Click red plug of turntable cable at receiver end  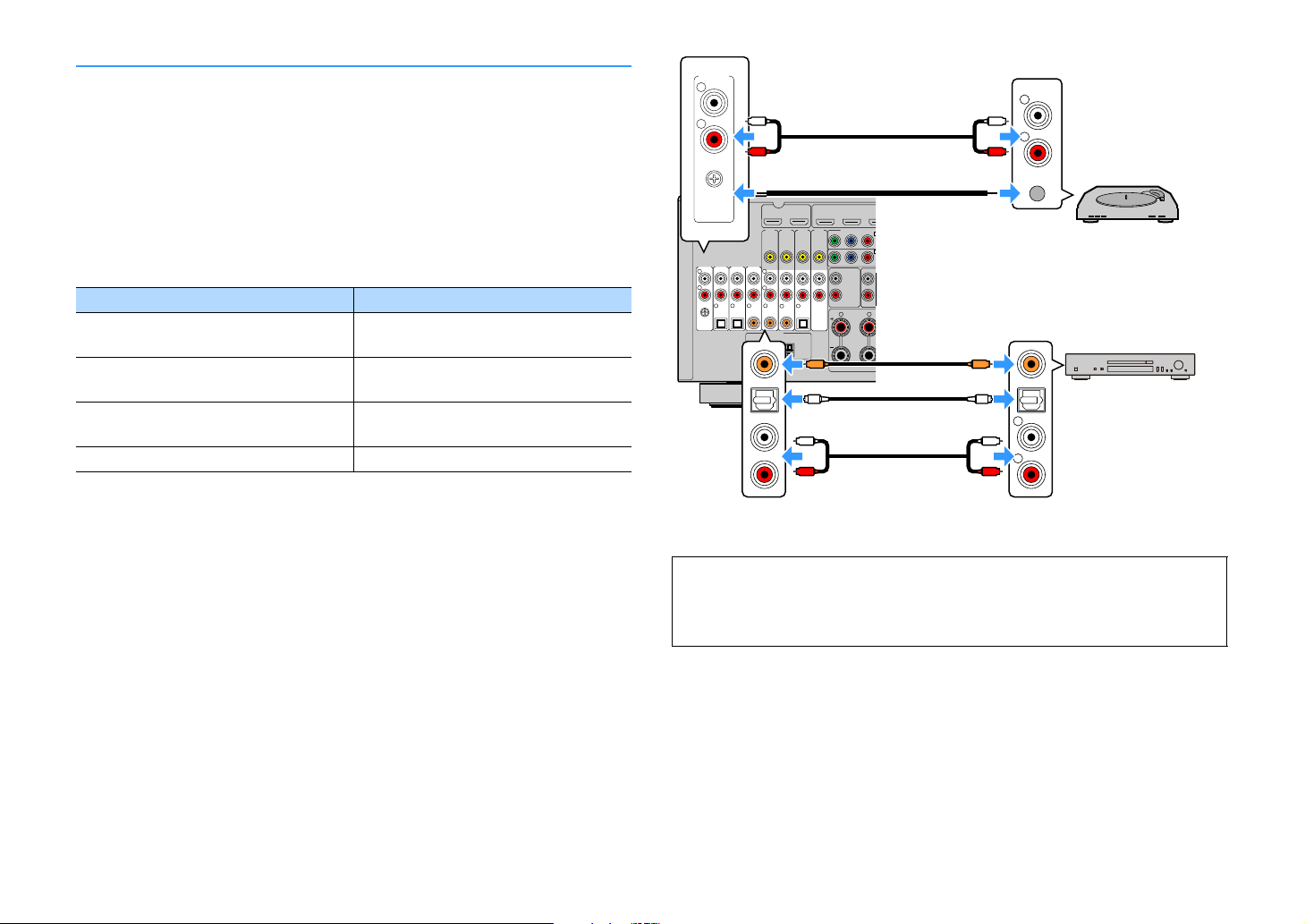[x=758, y=152]
